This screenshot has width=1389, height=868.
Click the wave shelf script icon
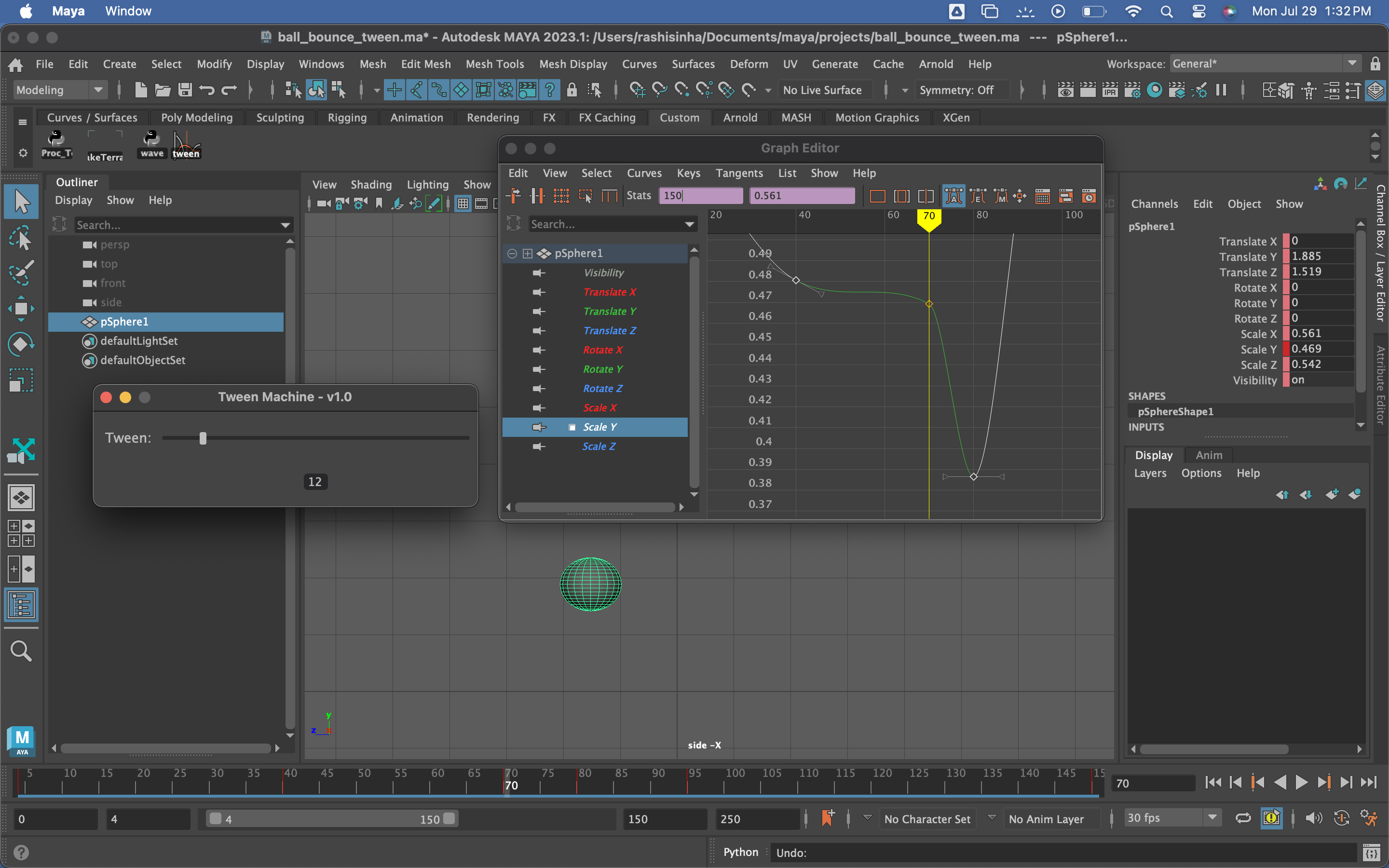click(x=151, y=145)
